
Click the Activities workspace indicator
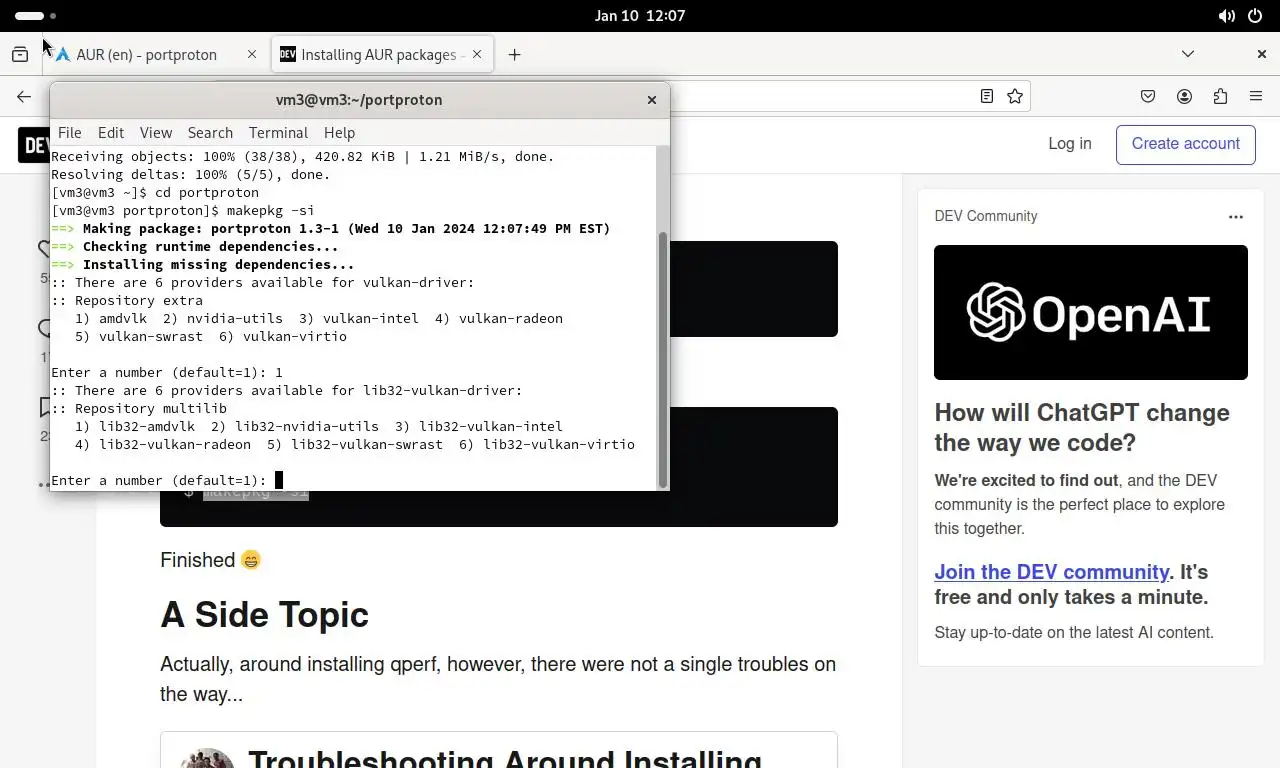(36, 16)
